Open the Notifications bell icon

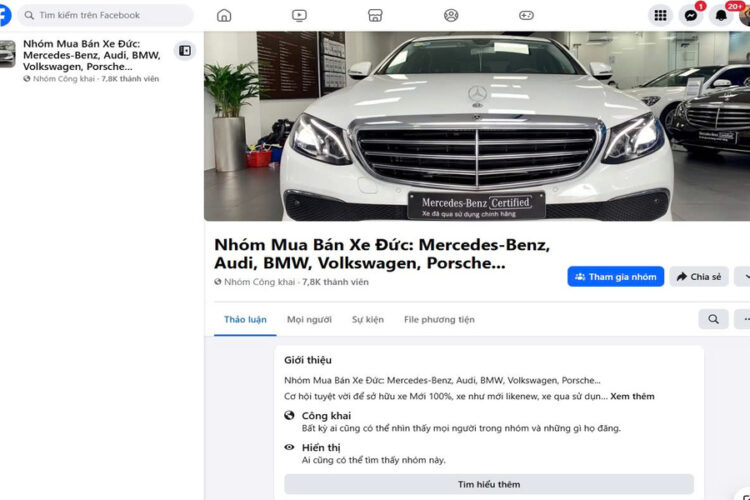pos(721,15)
